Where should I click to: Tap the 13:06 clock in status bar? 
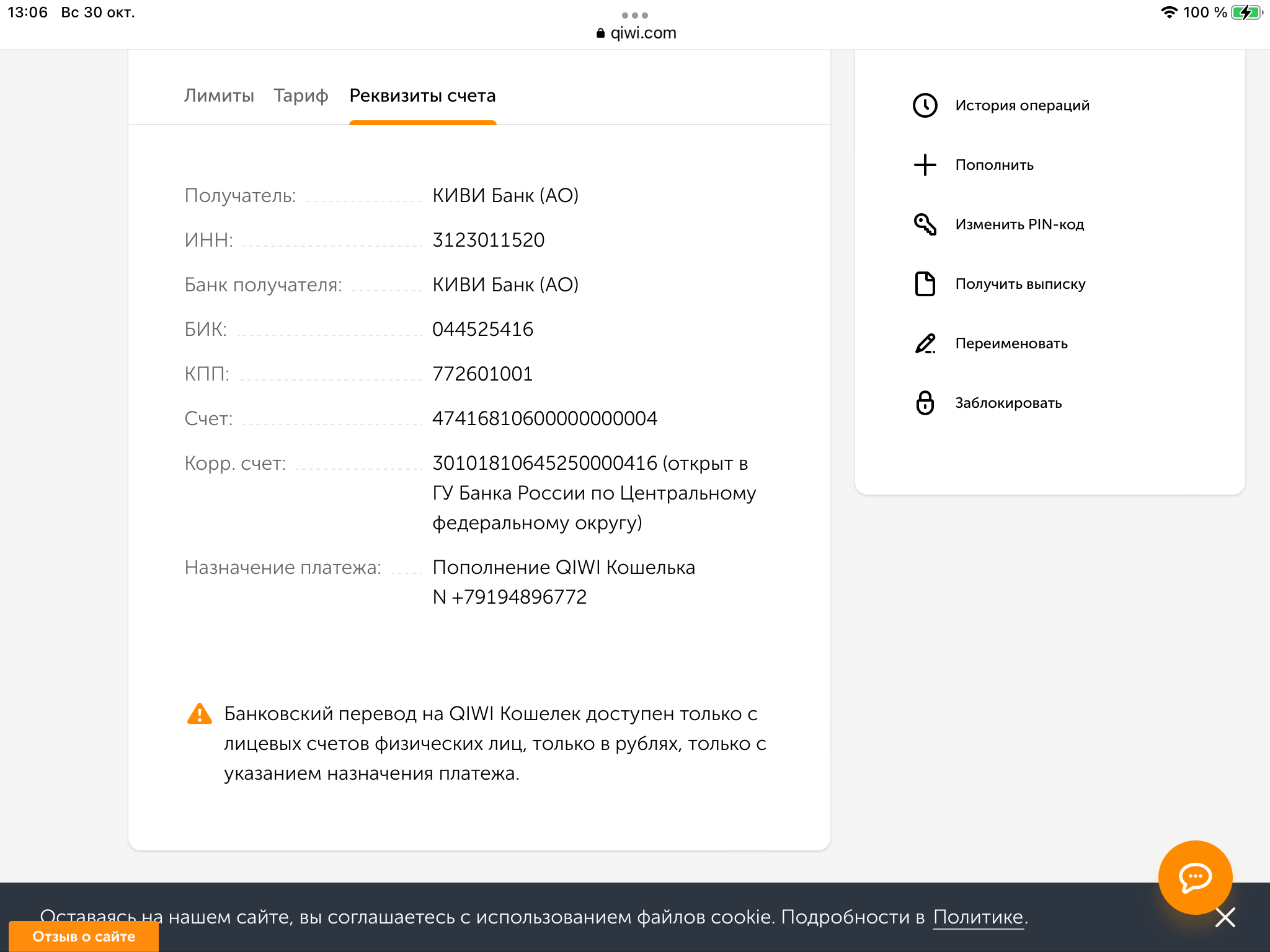click(x=27, y=12)
